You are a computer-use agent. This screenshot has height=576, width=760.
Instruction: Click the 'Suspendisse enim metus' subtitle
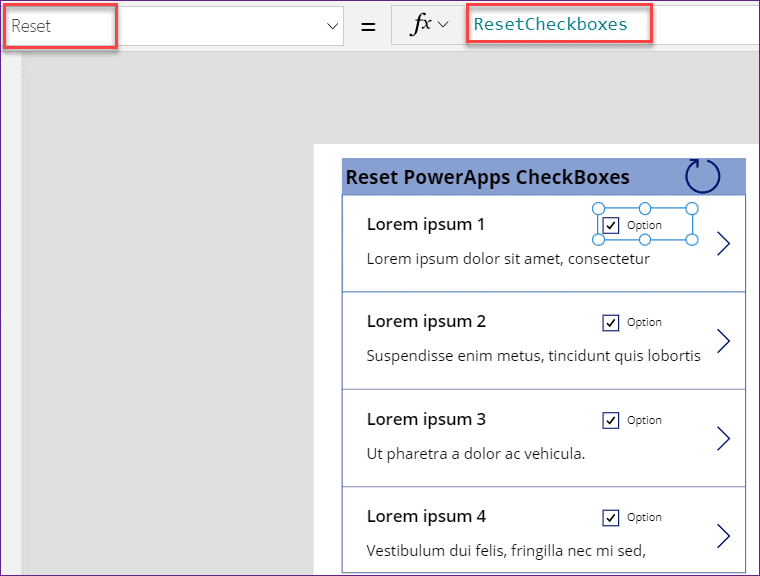coord(534,356)
